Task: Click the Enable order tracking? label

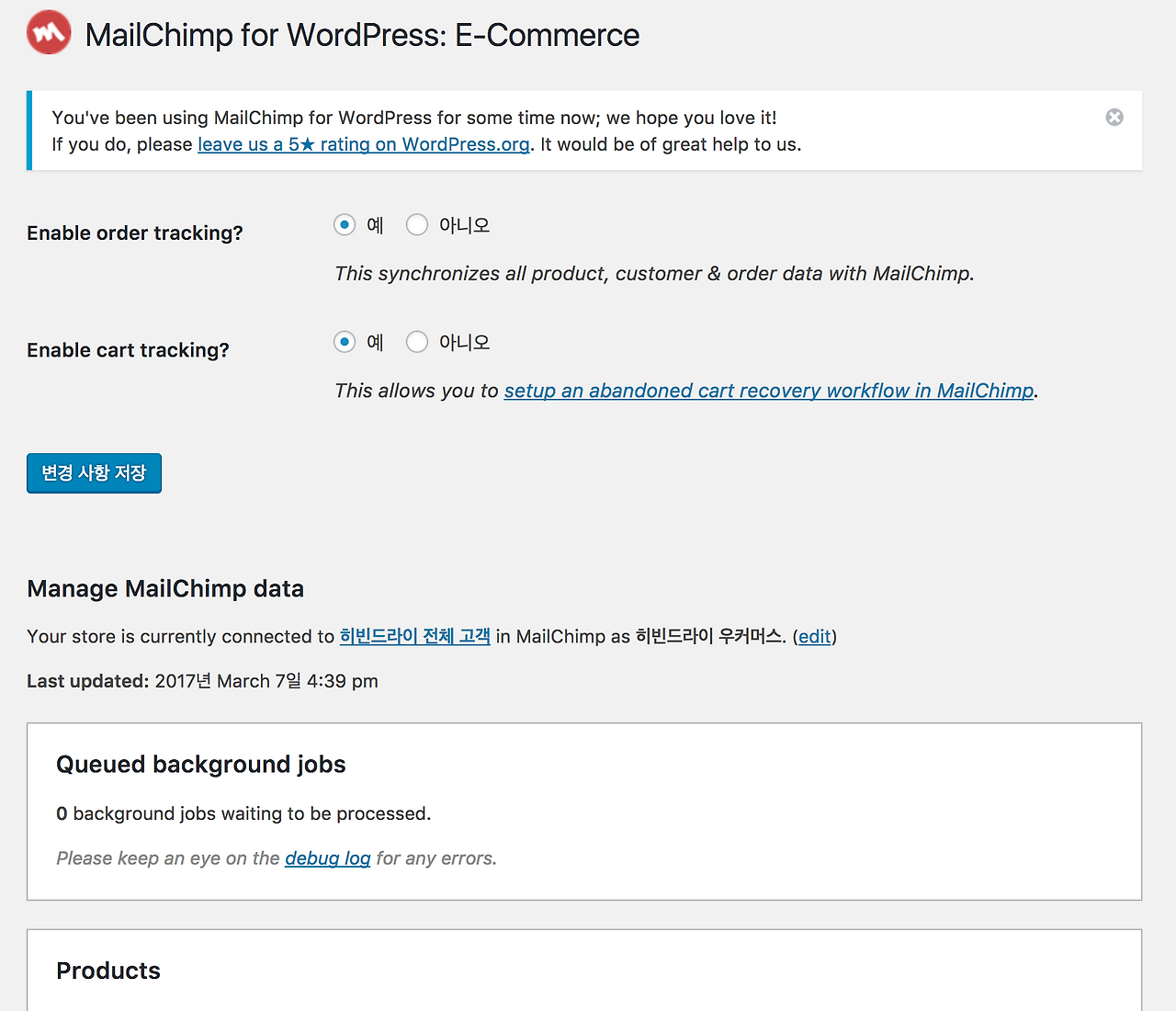Action: coord(135,233)
